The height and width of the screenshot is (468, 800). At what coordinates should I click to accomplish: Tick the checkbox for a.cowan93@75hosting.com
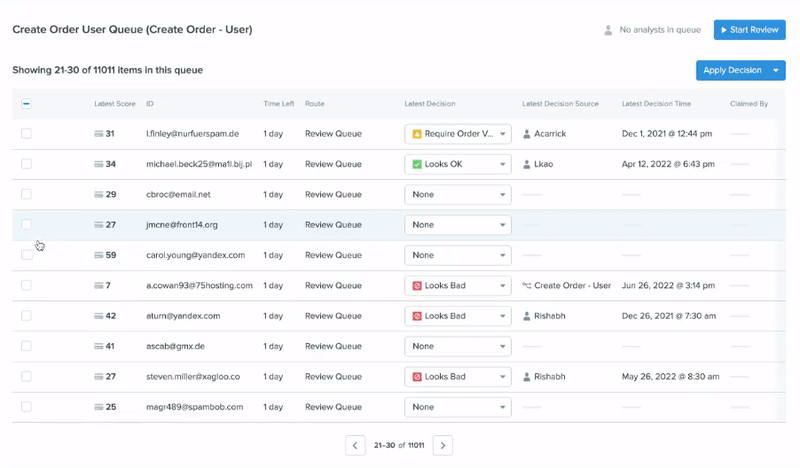tap(27, 285)
